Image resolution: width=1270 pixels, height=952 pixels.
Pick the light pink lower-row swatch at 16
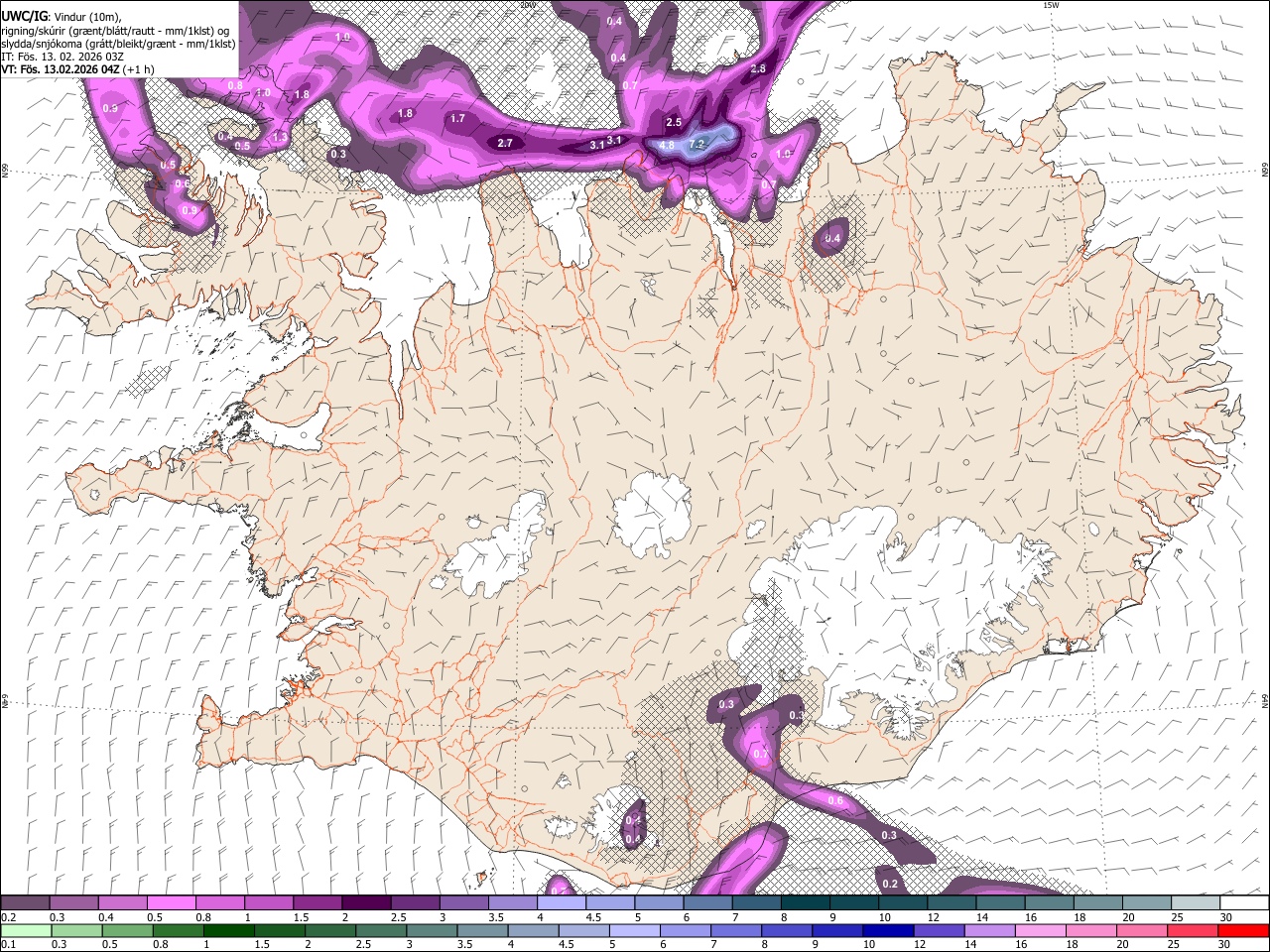click(x=1041, y=930)
